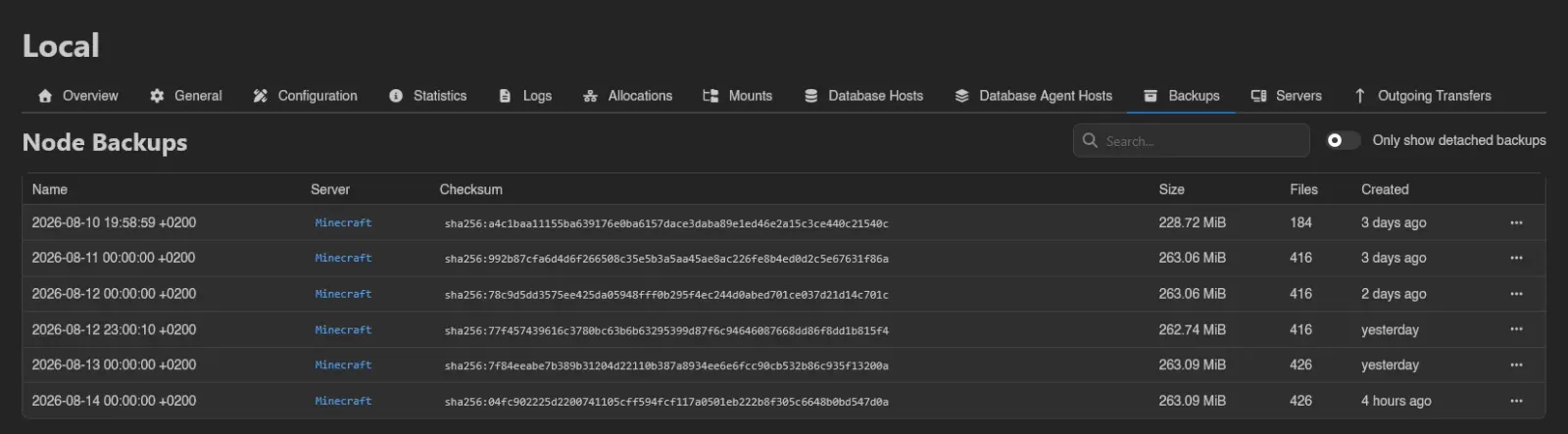Switch to the Overview tab
The height and width of the screenshot is (434, 1568).
(78, 96)
